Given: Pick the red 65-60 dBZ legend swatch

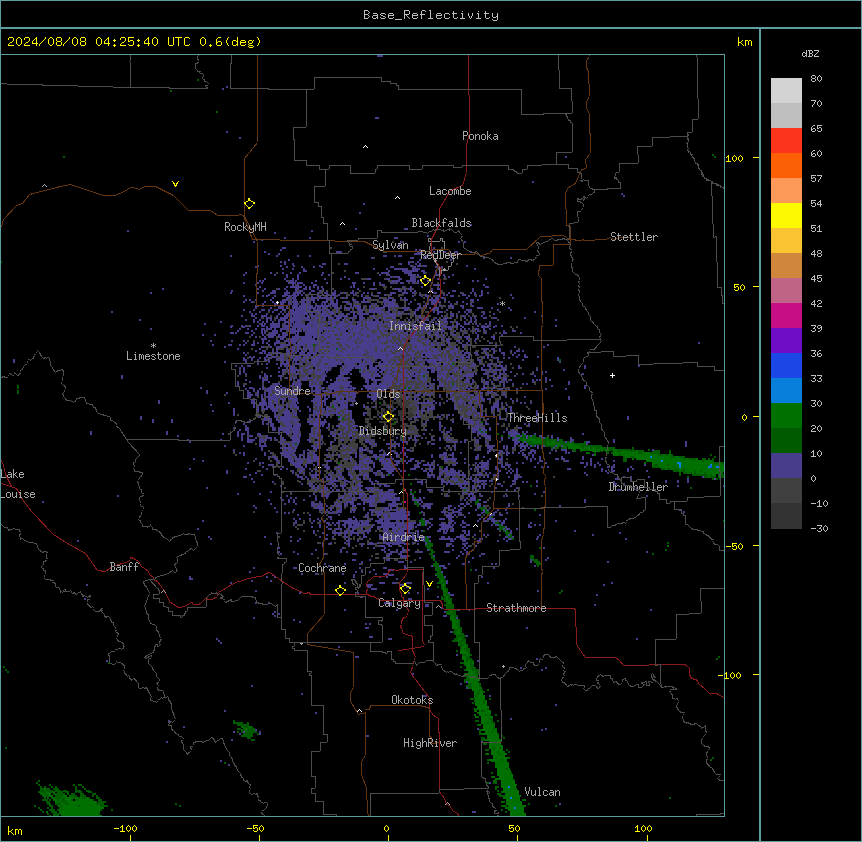Looking at the screenshot, I should click(786, 141).
